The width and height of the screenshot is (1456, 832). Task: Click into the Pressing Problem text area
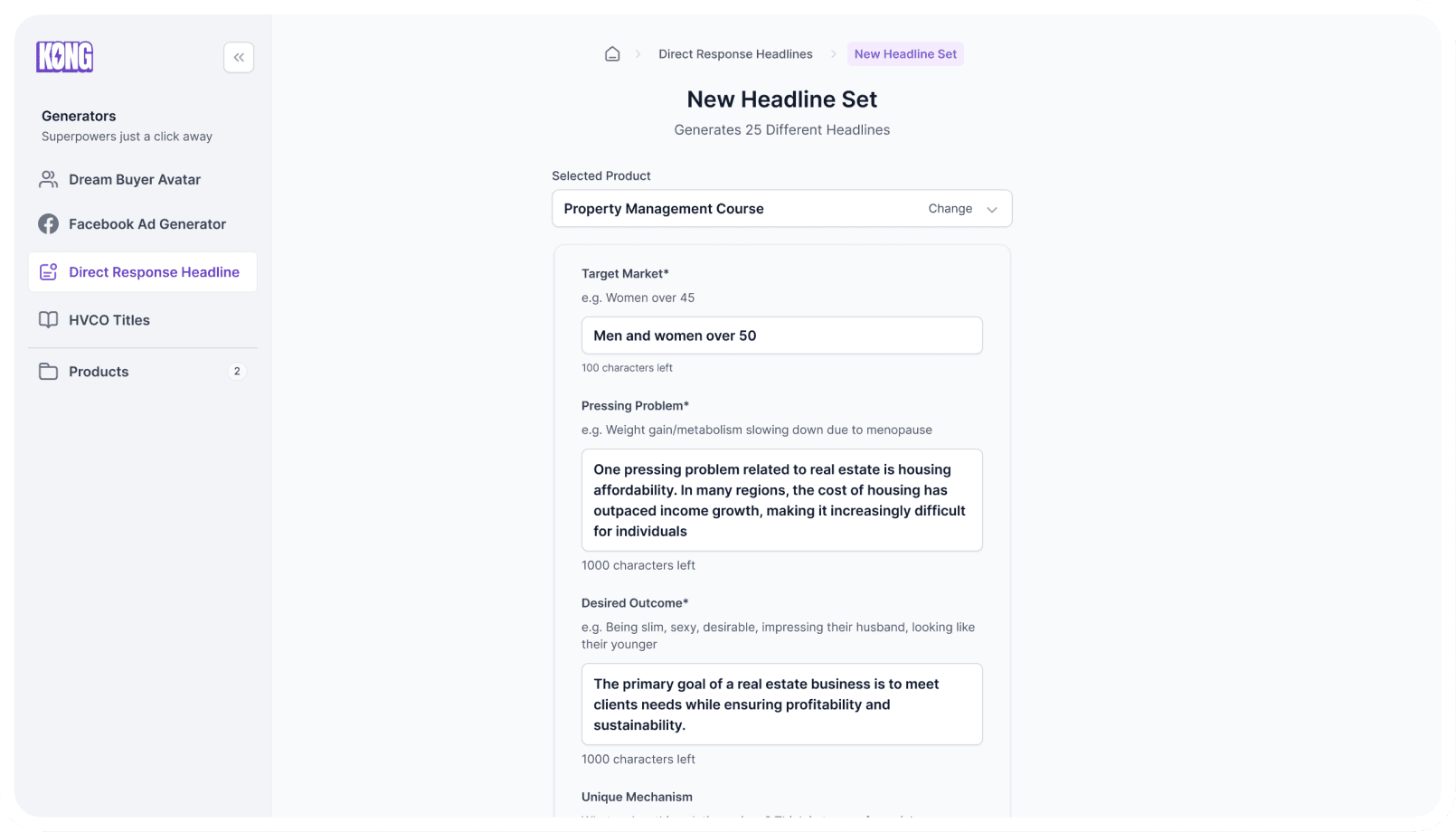pyautogui.click(x=781, y=500)
